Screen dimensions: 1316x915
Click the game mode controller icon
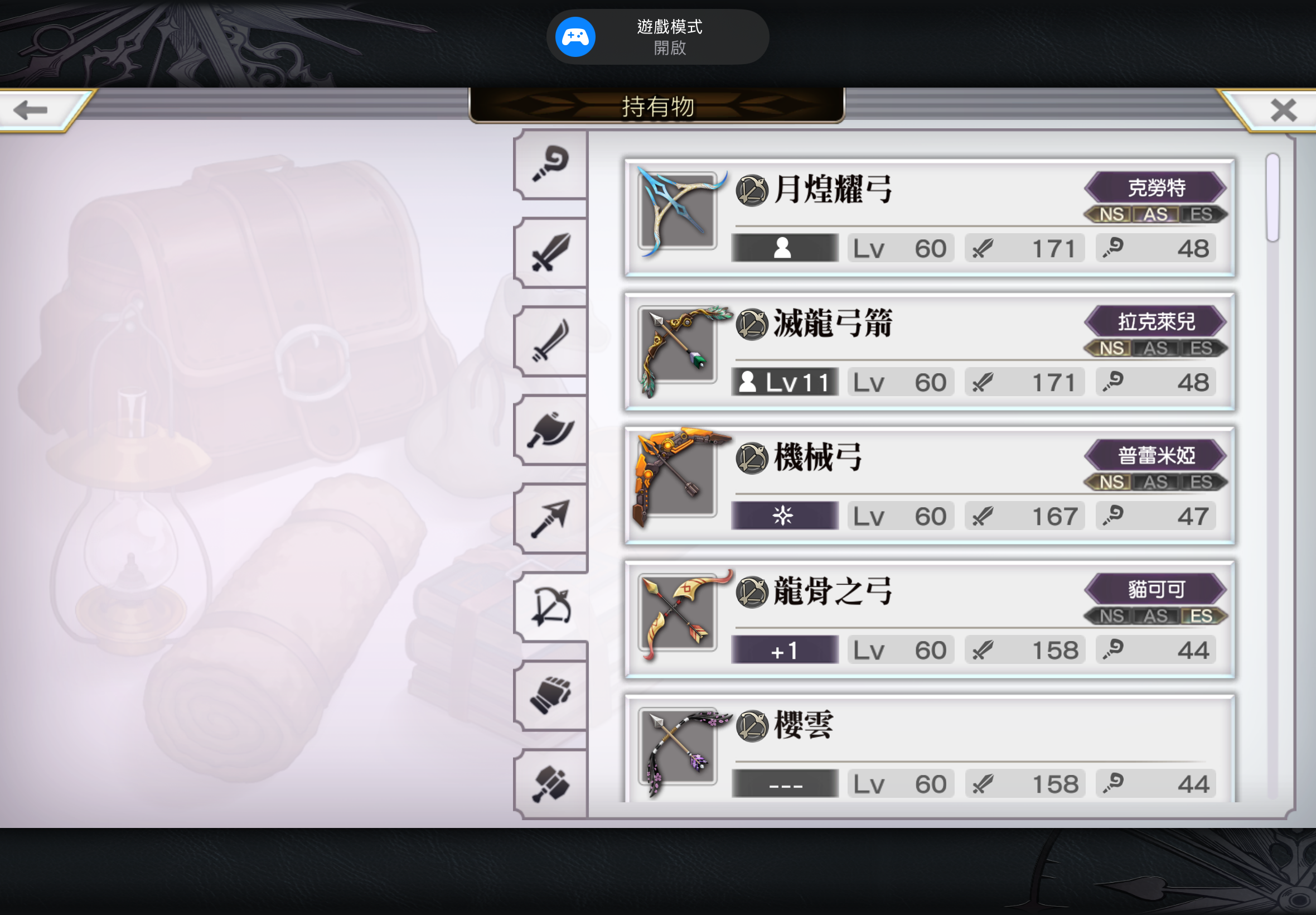coord(575,37)
